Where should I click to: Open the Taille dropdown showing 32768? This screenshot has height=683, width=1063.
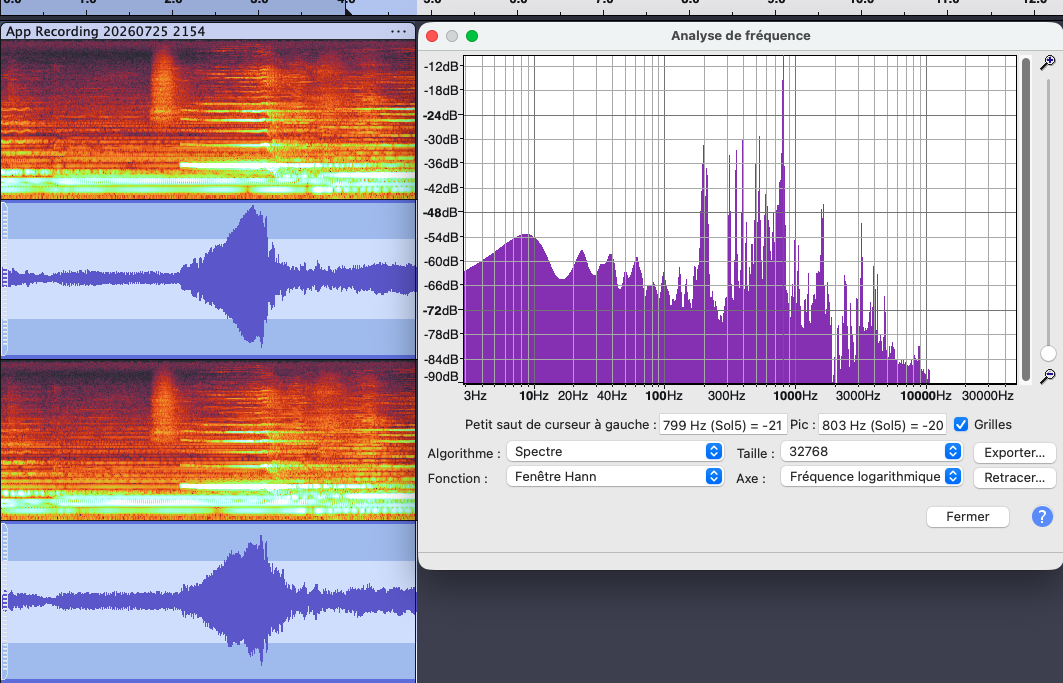[872, 452]
